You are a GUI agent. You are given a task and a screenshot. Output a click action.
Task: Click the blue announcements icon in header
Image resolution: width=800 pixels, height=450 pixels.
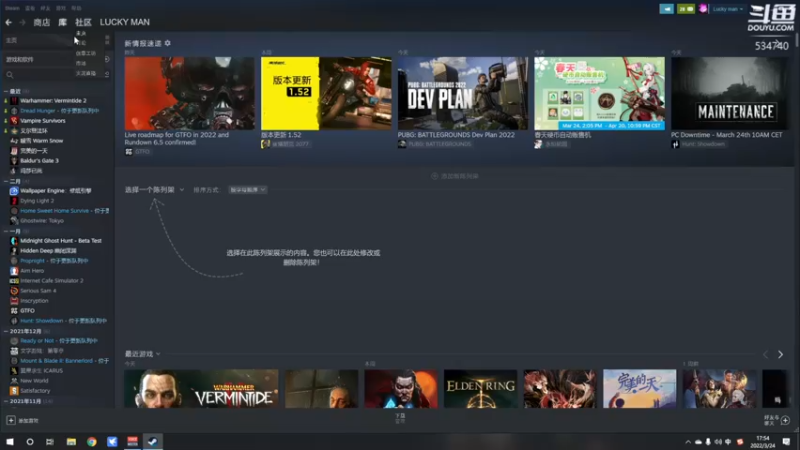pos(666,9)
